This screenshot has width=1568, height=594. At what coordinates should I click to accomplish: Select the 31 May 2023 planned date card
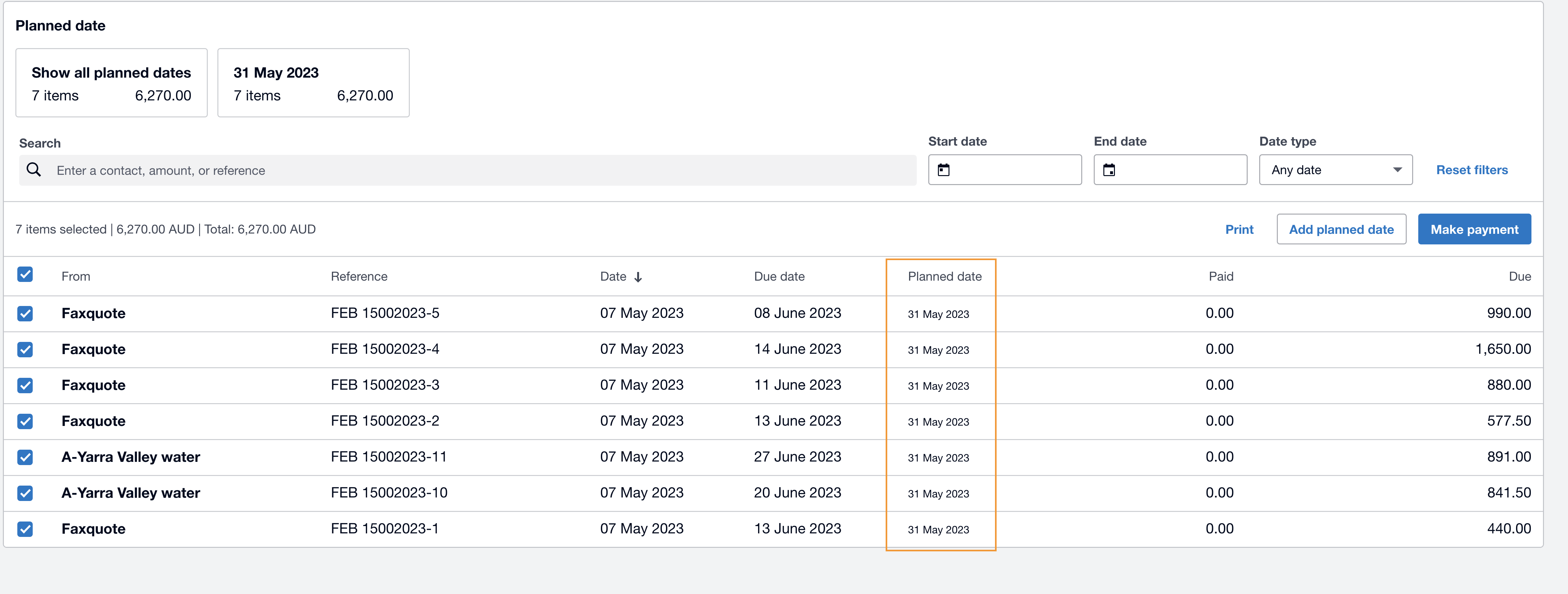click(x=313, y=83)
